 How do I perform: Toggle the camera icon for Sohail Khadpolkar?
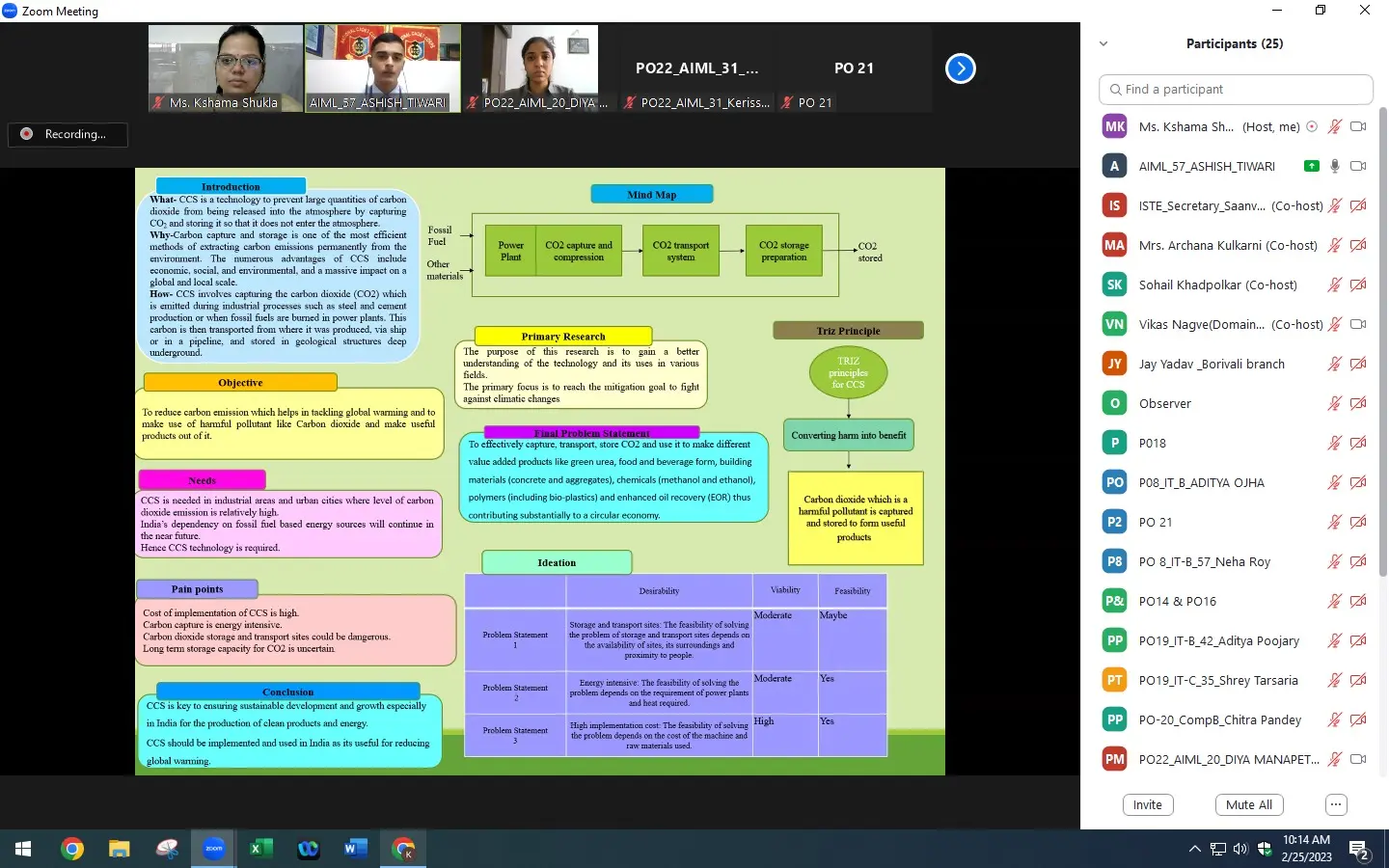coord(1358,285)
